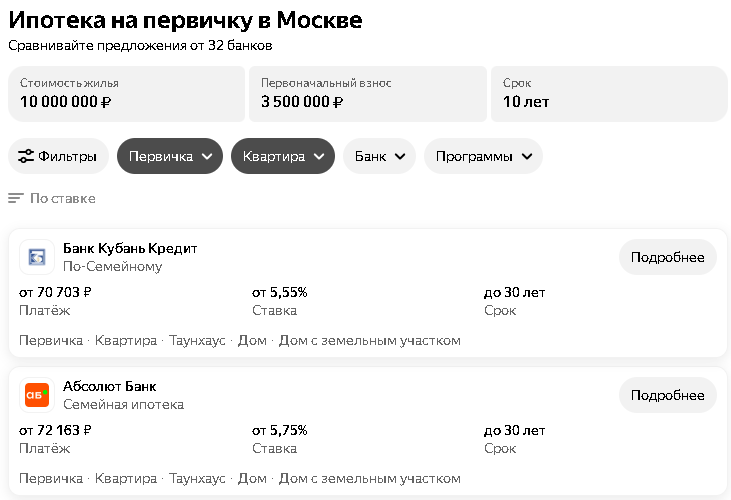Screen dimensions: 731x500
Task: Select the Семейная ипотека program subtitle
Action: tap(124, 404)
